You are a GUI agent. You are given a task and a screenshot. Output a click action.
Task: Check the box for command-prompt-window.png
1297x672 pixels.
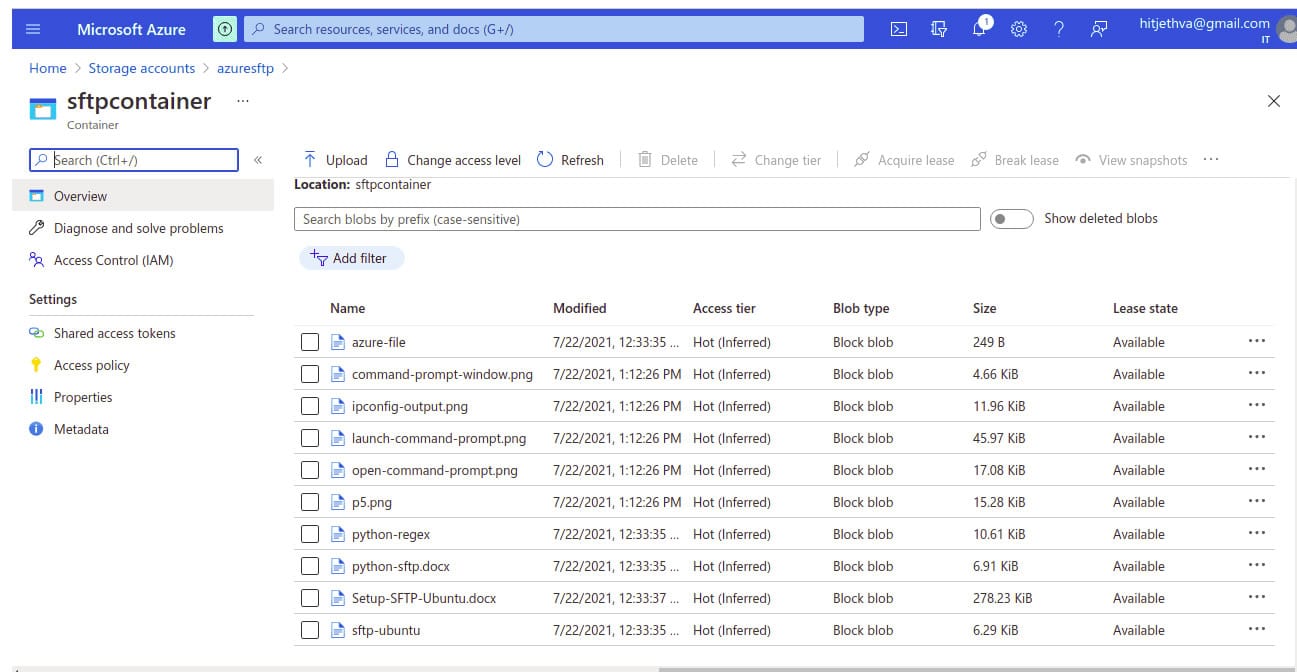coord(310,374)
